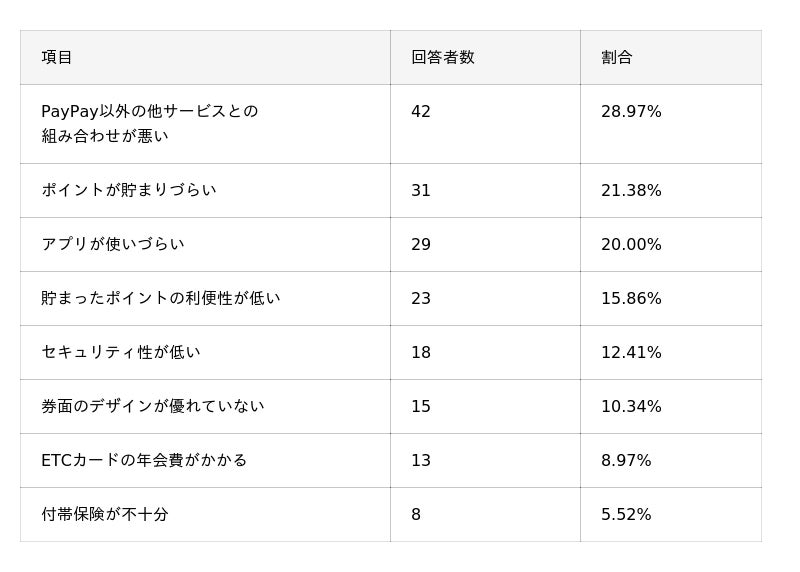This screenshot has height=572, width=800.
Task: Select the ポイントが貯まりづらい row label
Action: point(128,190)
